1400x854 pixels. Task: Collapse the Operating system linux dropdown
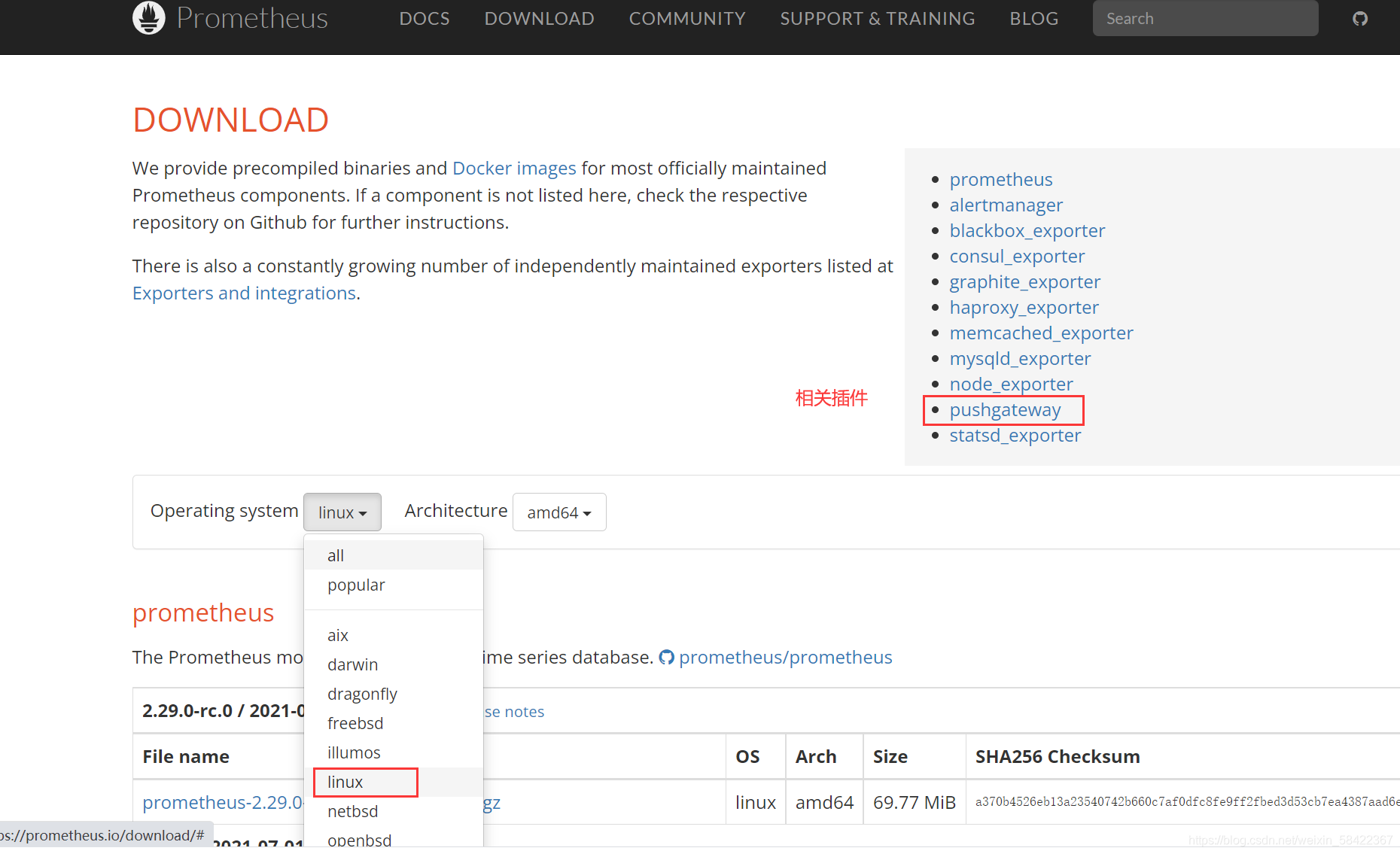coord(342,512)
